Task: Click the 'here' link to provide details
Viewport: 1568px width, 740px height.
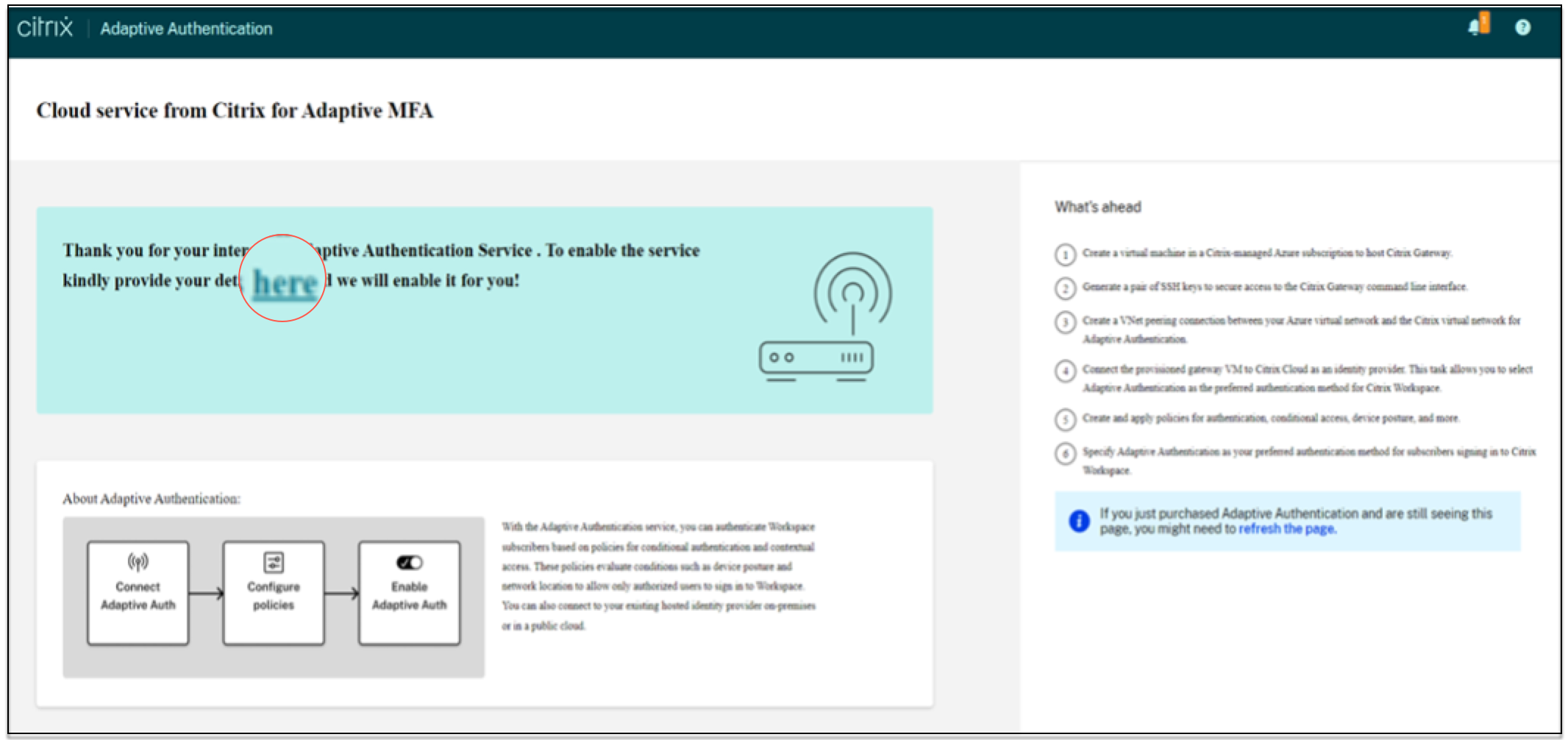Action: pos(285,282)
